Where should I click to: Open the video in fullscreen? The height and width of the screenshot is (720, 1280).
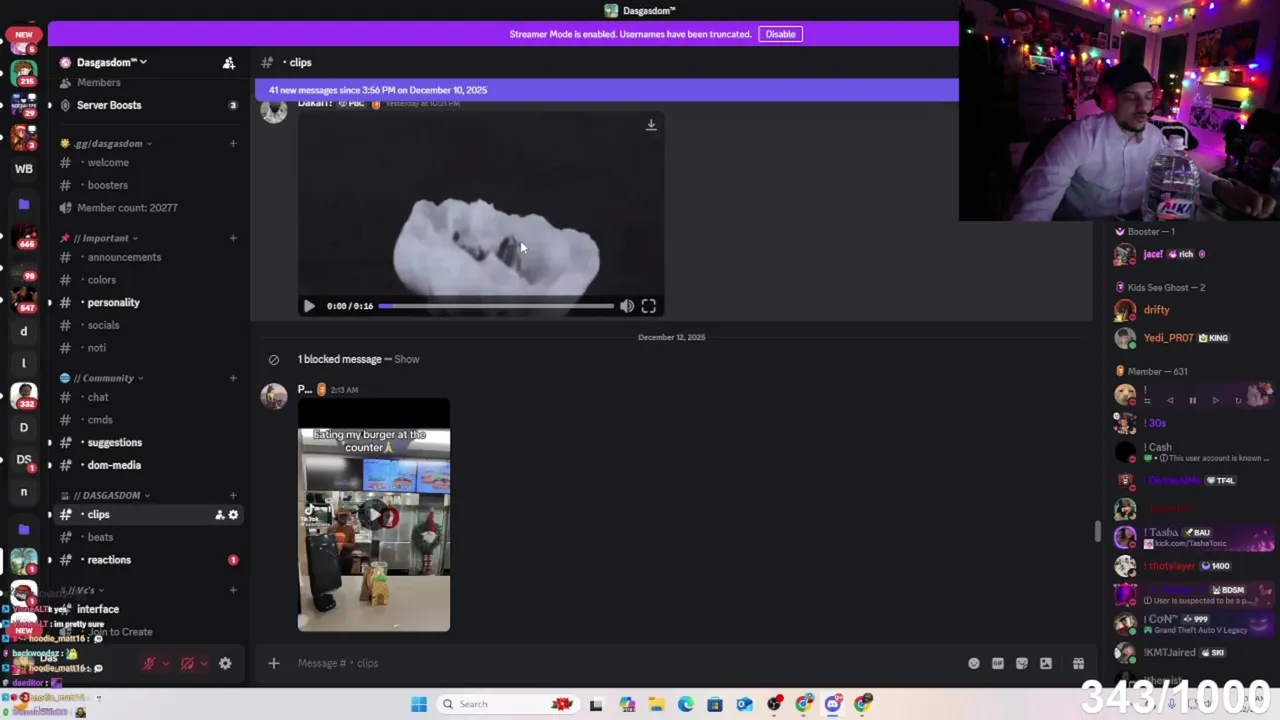649,306
